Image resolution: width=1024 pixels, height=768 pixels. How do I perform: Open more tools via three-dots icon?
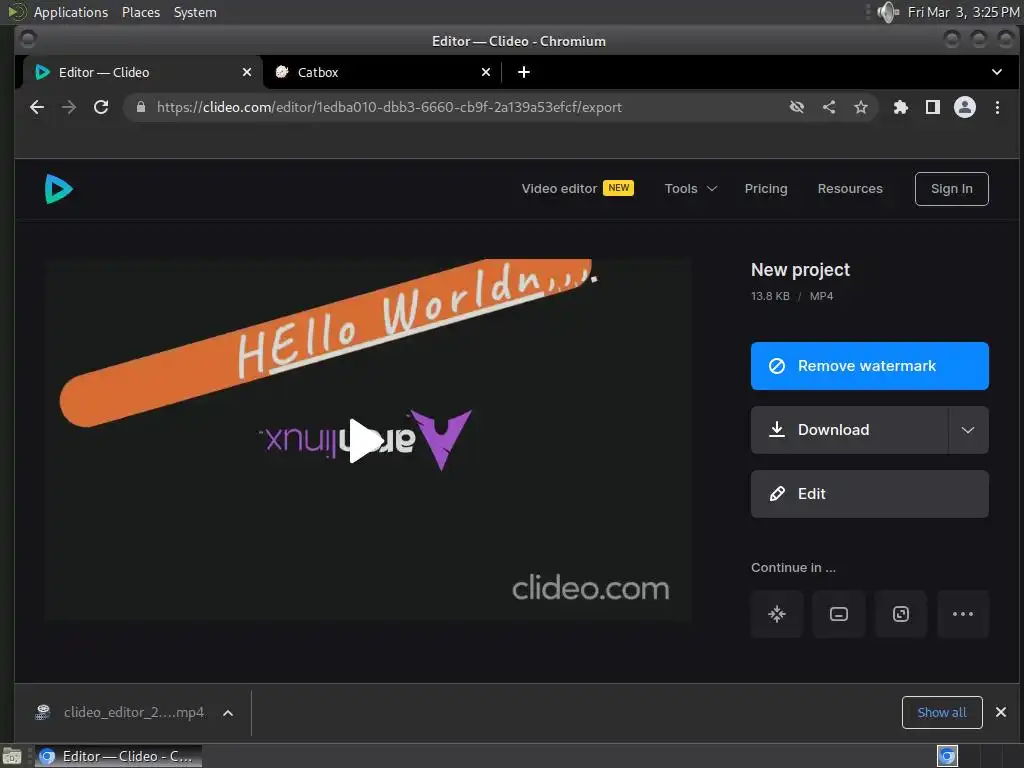coord(963,614)
